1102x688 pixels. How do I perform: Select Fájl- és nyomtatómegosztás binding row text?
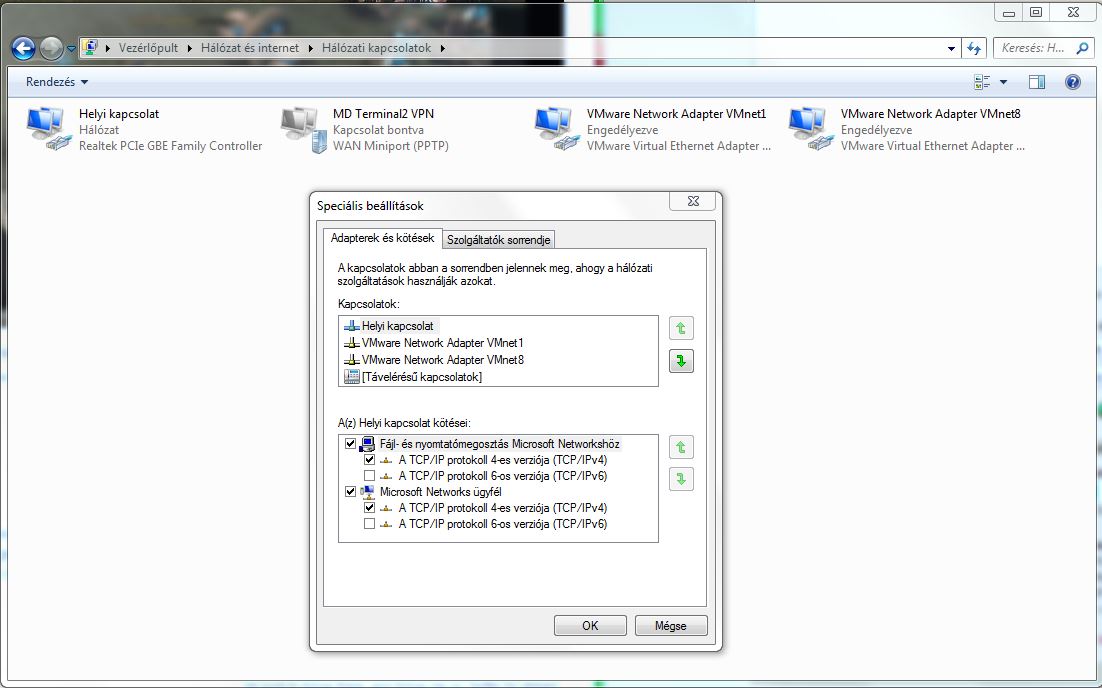pos(499,444)
